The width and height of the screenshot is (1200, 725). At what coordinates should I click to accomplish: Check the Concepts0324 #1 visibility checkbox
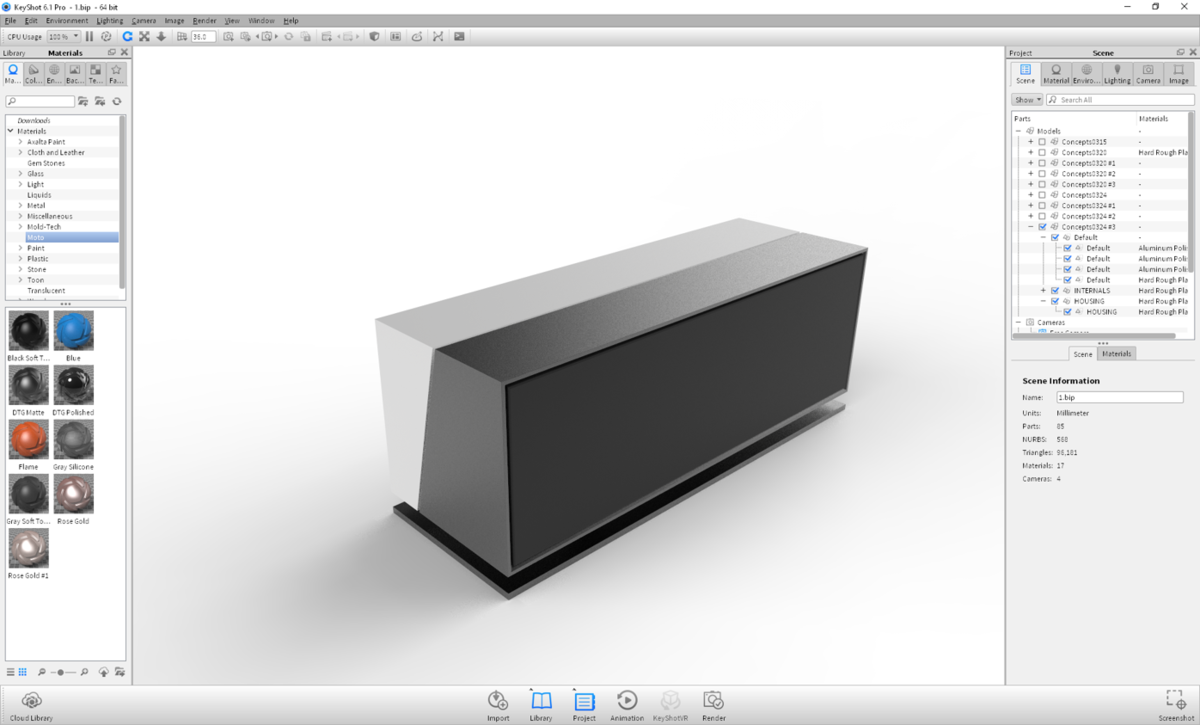(1042, 206)
